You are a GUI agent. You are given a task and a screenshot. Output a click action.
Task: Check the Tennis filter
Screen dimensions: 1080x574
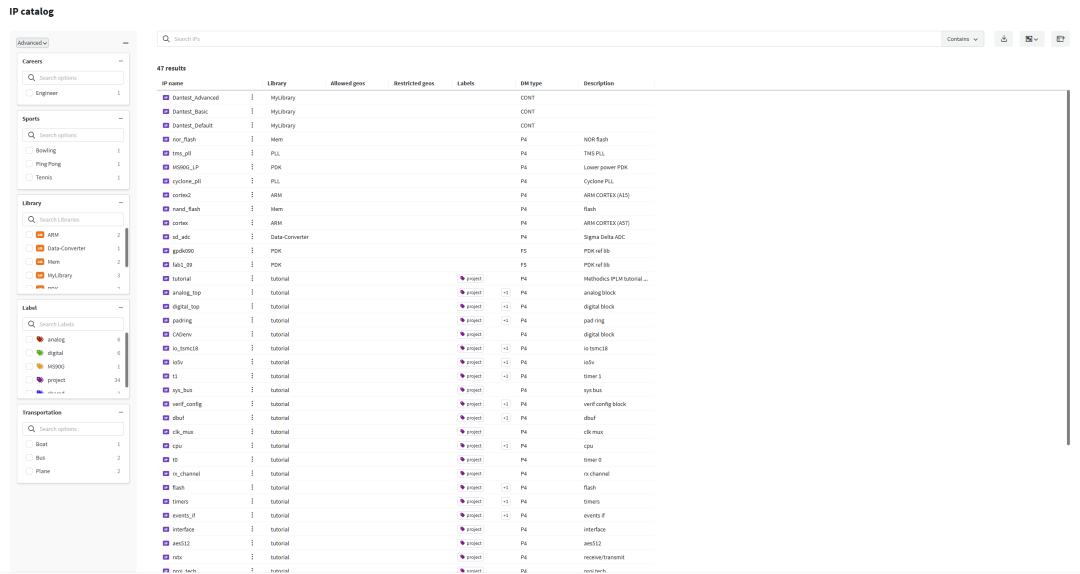(x=29, y=177)
